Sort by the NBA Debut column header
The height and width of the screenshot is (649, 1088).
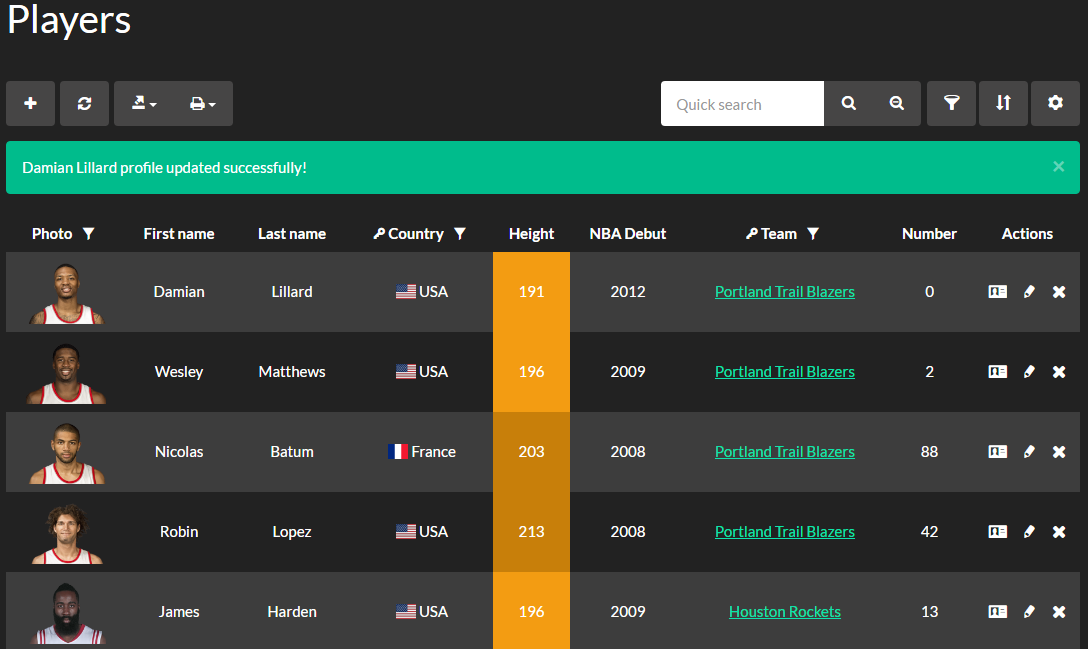627,234
